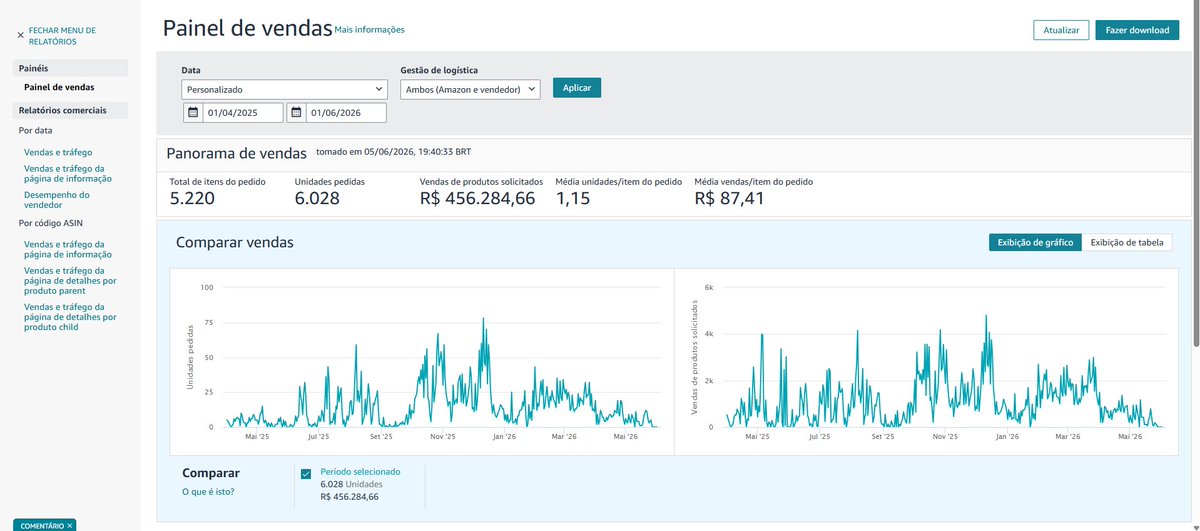This screenshot has width=1200, height=531.
Task: Click the Atualizar button
Action: (1061, 30)
